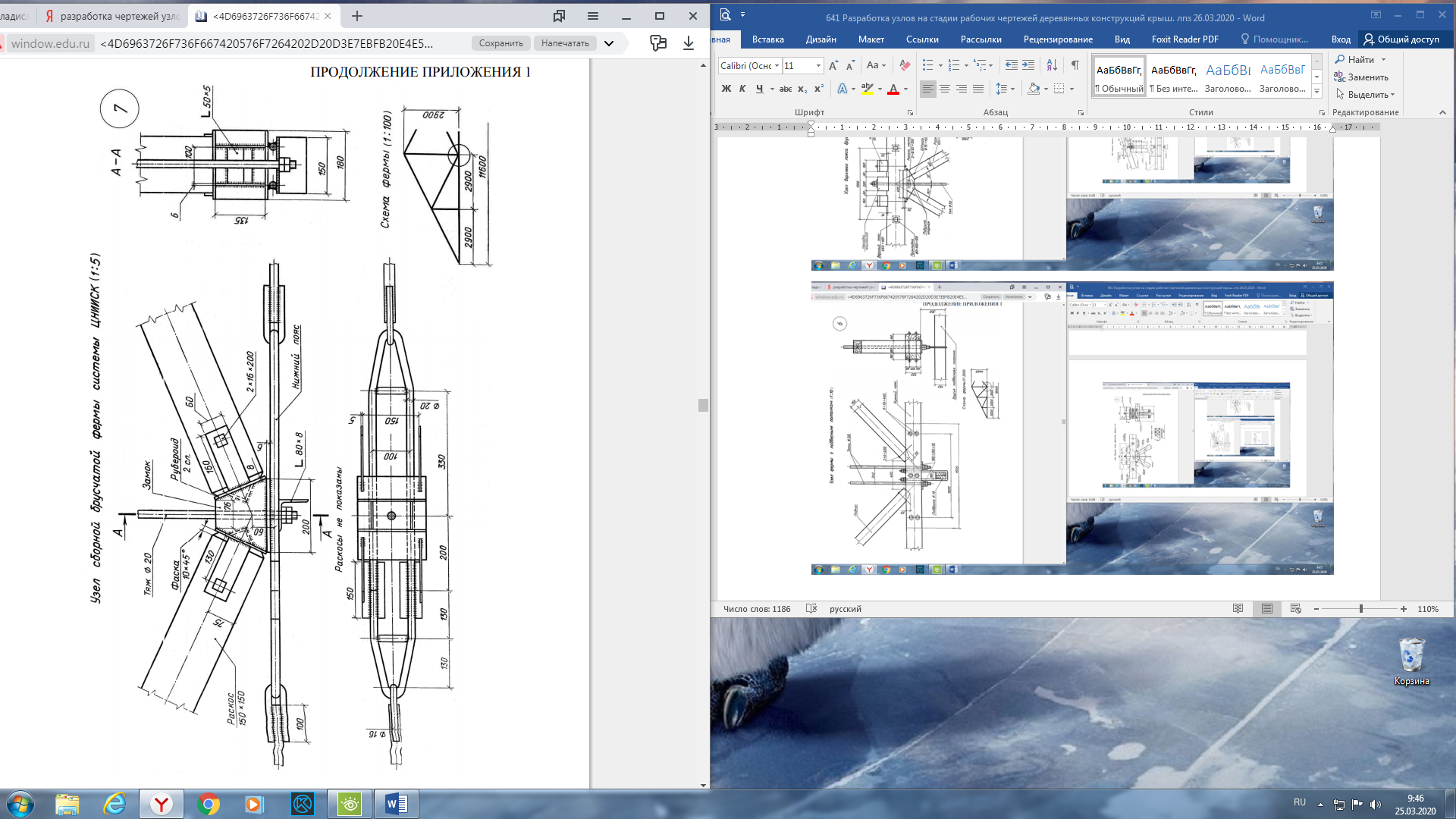Expand dropdown arrow next to Напечатать
Screen dimensions: 1456x819
coord(609,43)
